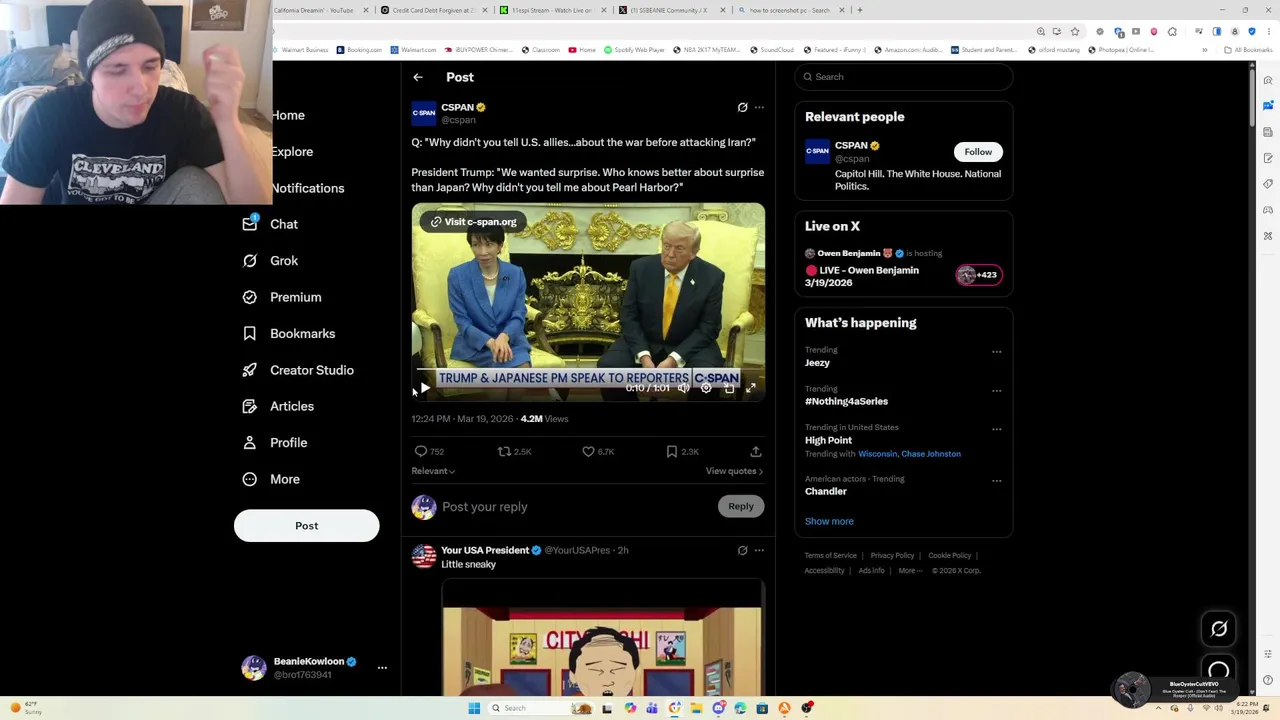
Task: Open the floating Grok button
Action: [x=1219, y=629]
